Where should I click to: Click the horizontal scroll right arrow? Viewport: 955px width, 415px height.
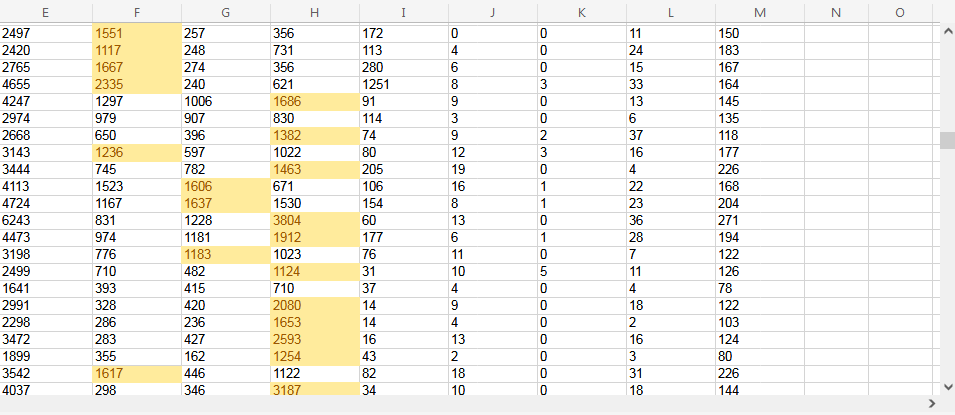pos(932,403)
